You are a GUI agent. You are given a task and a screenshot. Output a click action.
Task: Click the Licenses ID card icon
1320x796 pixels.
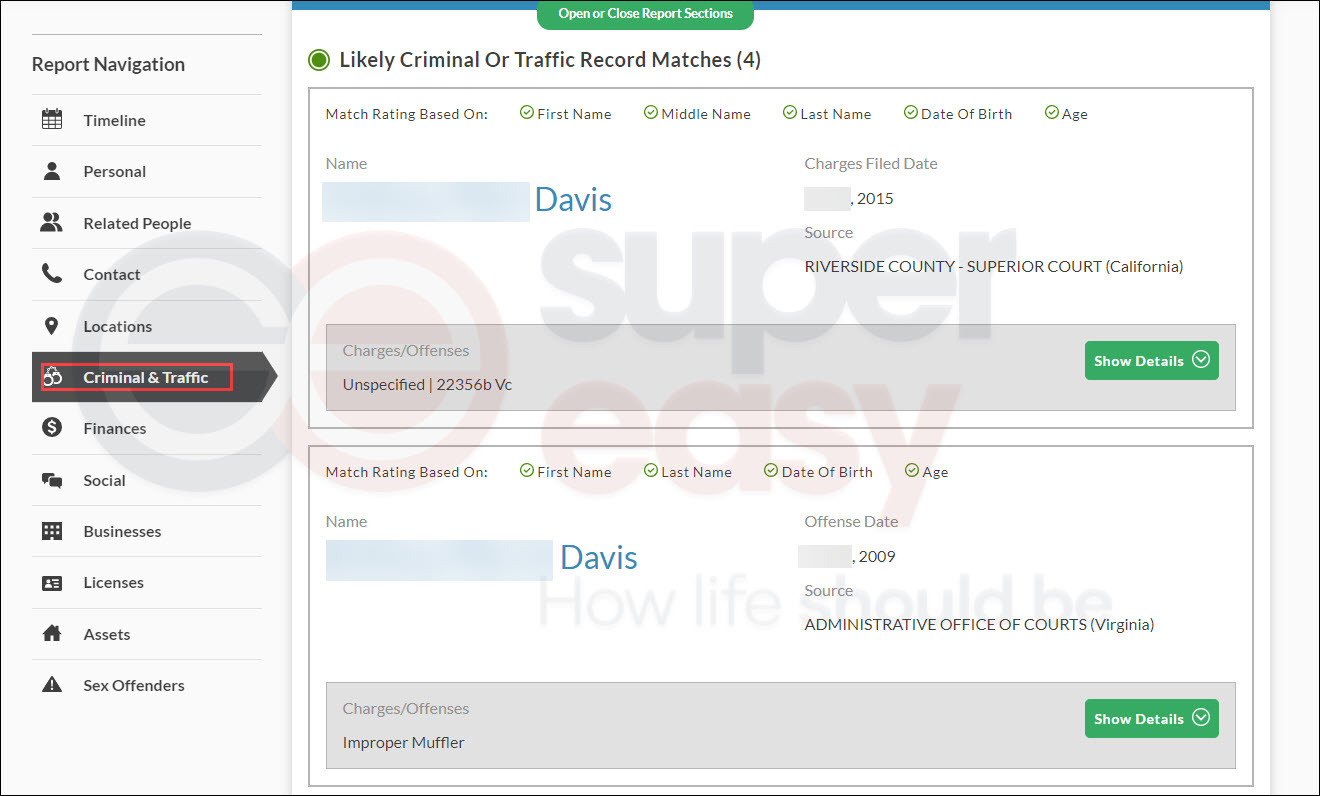[52, 583]
